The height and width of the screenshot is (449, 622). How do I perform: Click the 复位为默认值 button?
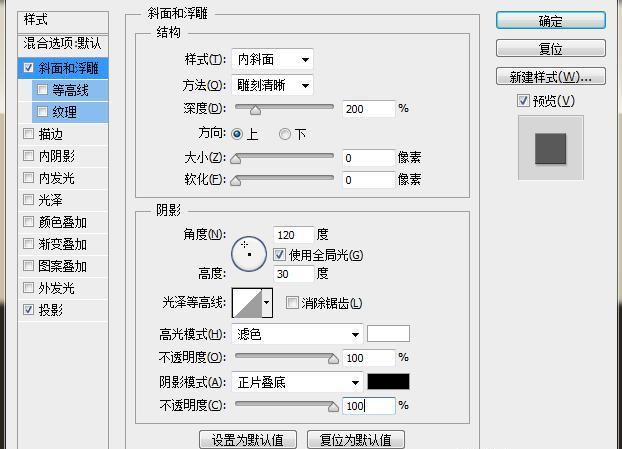pos(356,439)
